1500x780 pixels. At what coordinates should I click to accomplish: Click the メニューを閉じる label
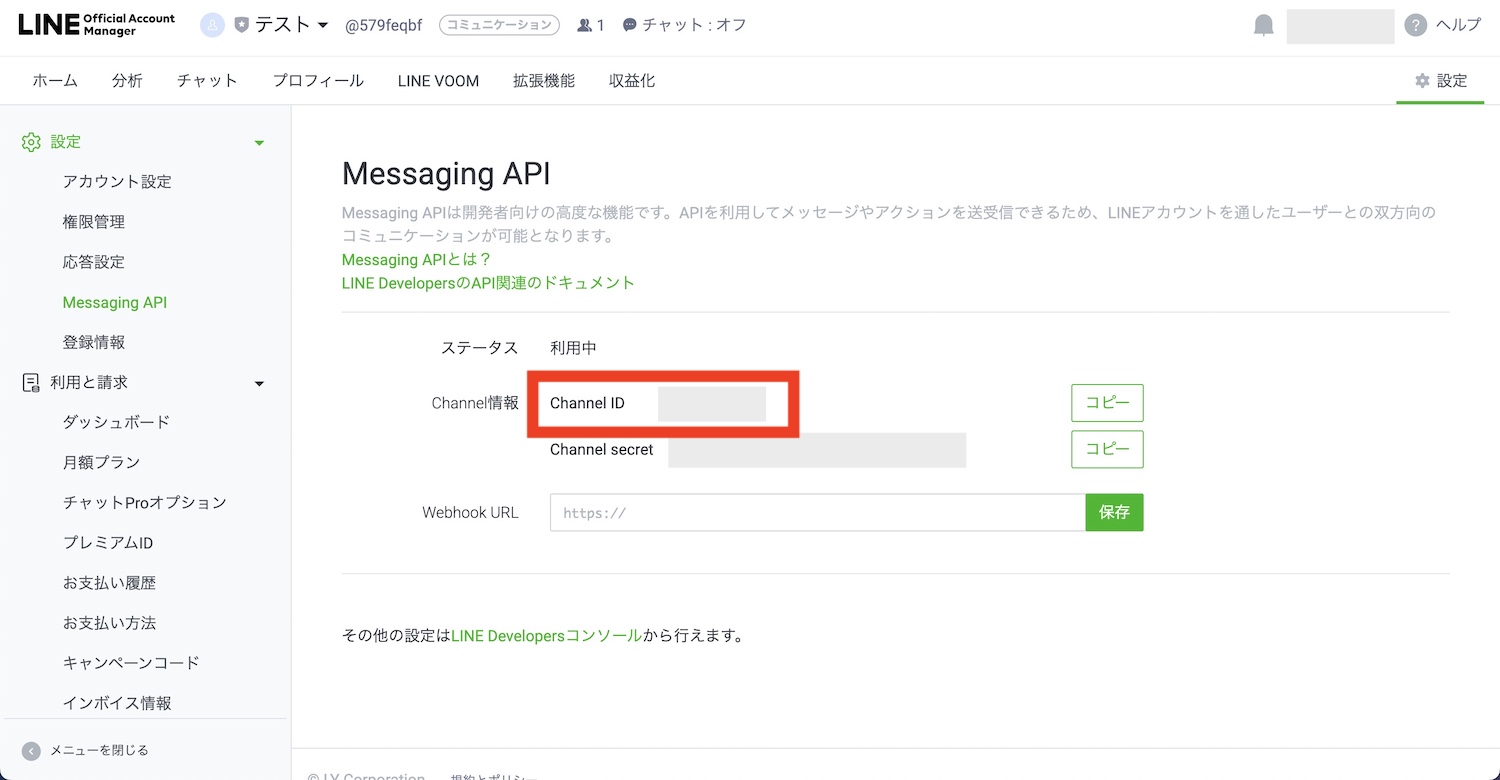[x=99, y=750]
